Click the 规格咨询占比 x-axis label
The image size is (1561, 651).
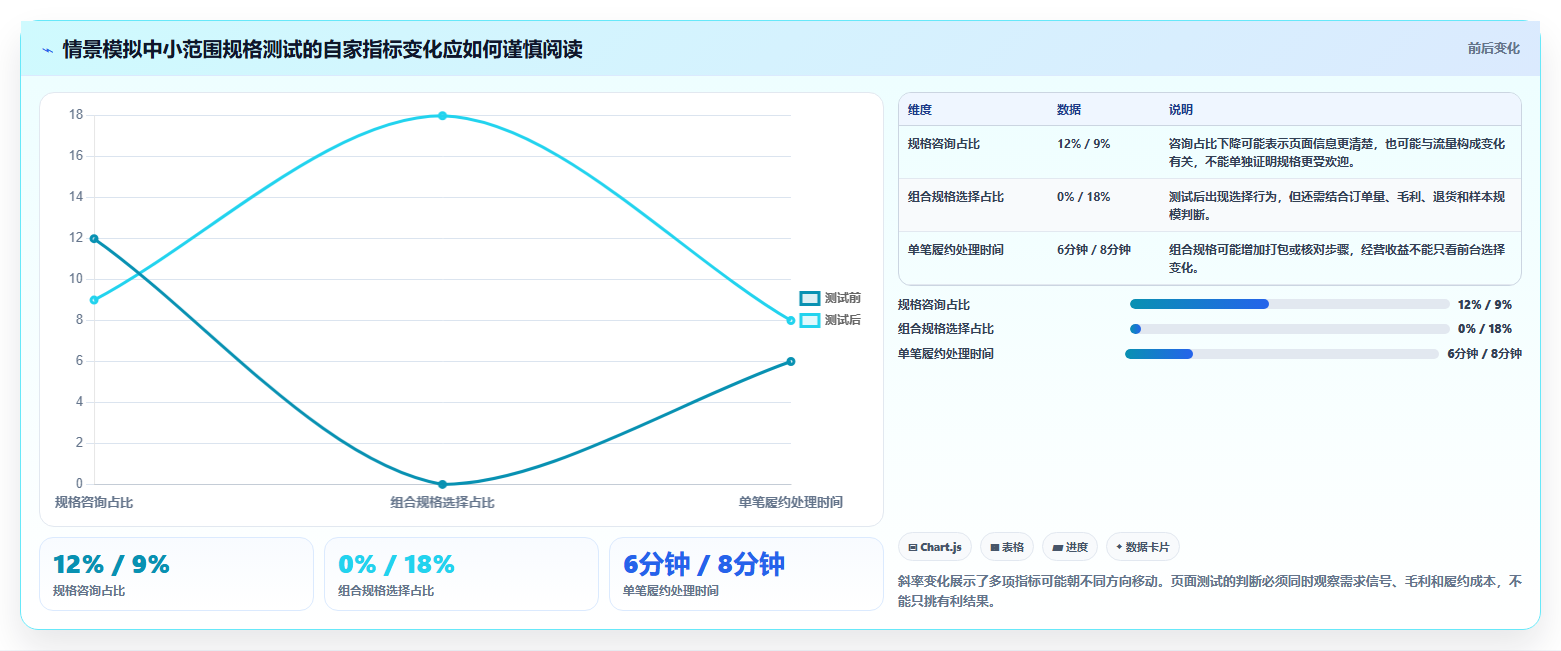coord(94,502)
